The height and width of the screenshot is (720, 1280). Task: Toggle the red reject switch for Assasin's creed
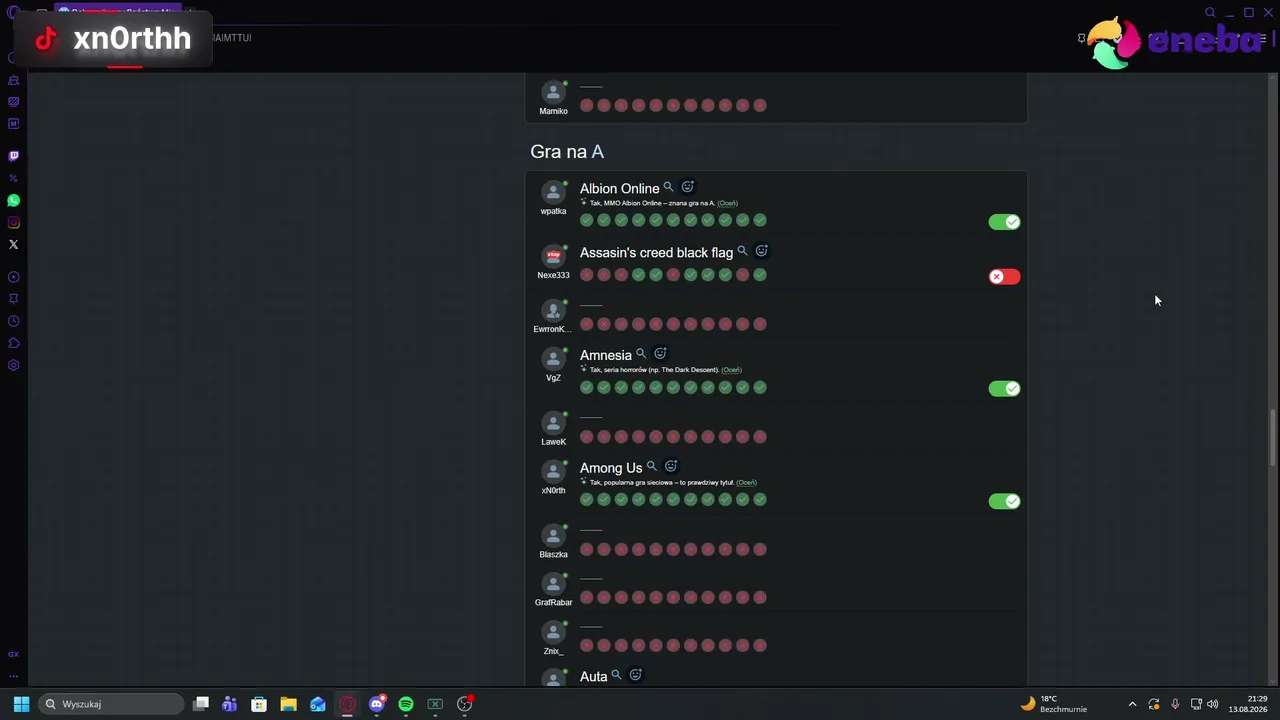(x=1004, y=277)
